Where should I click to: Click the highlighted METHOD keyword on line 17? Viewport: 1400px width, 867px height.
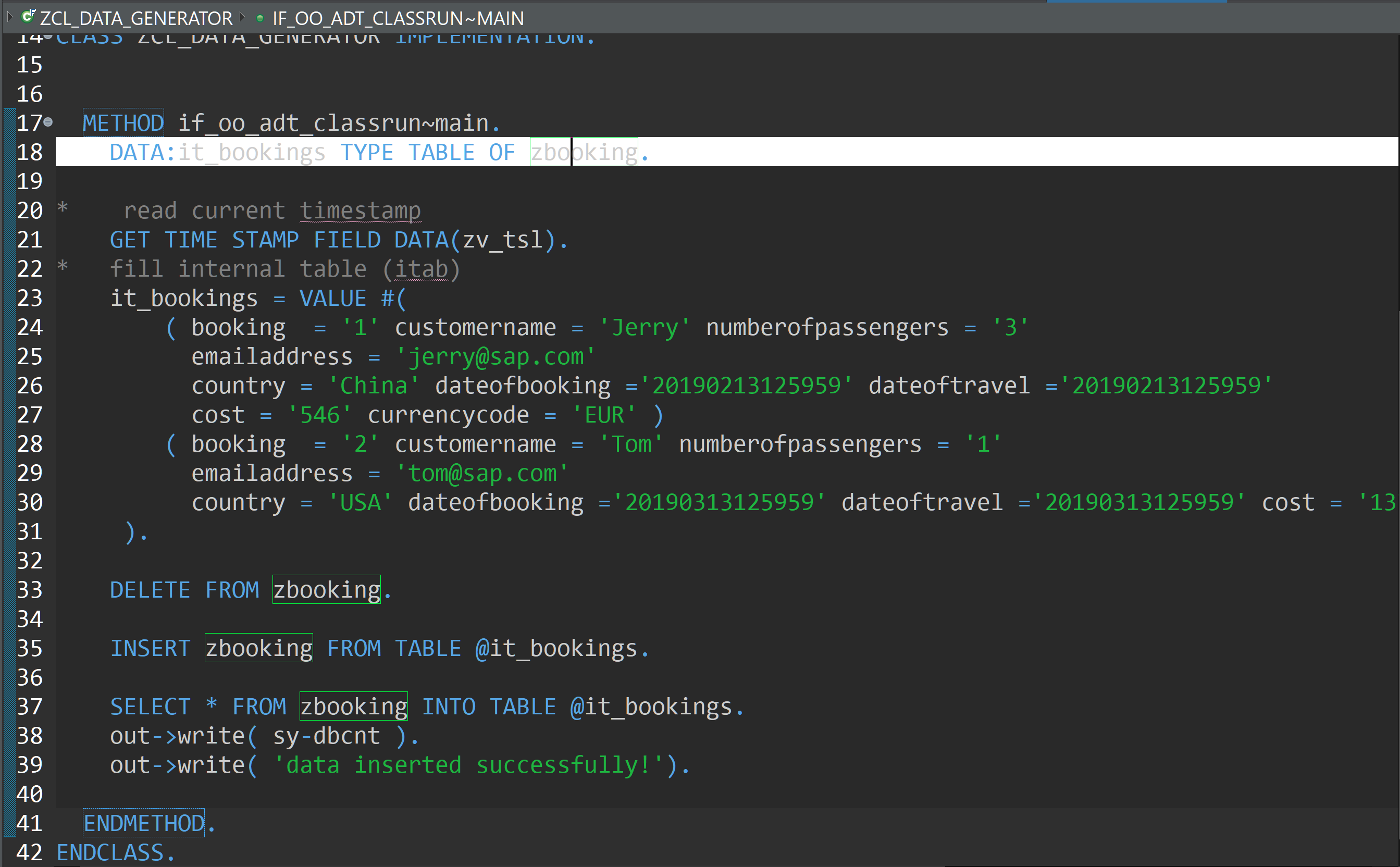(x=123, y=123)
